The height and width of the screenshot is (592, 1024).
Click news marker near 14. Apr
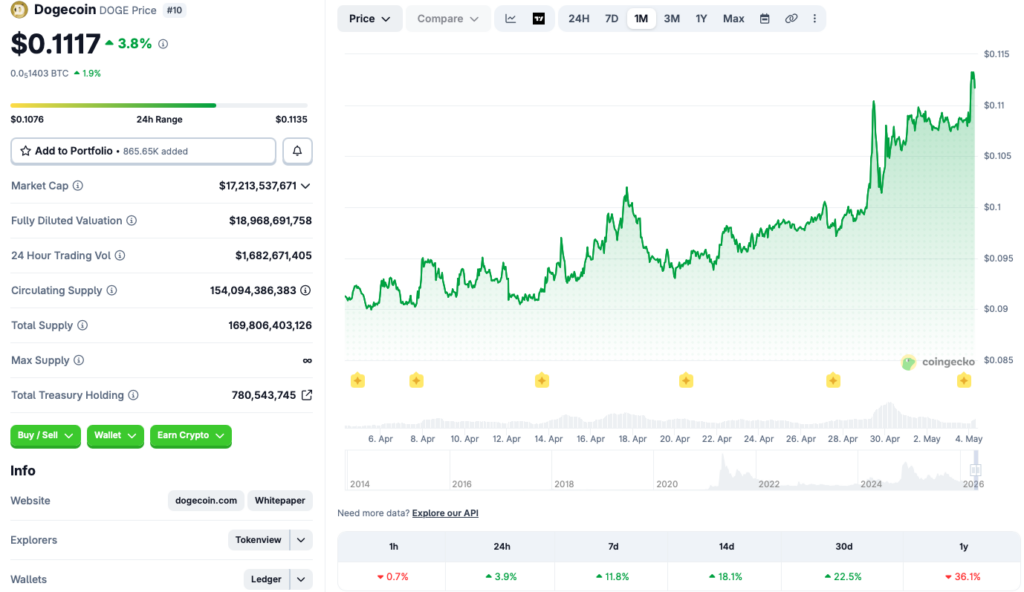click(x=541, y=380)
